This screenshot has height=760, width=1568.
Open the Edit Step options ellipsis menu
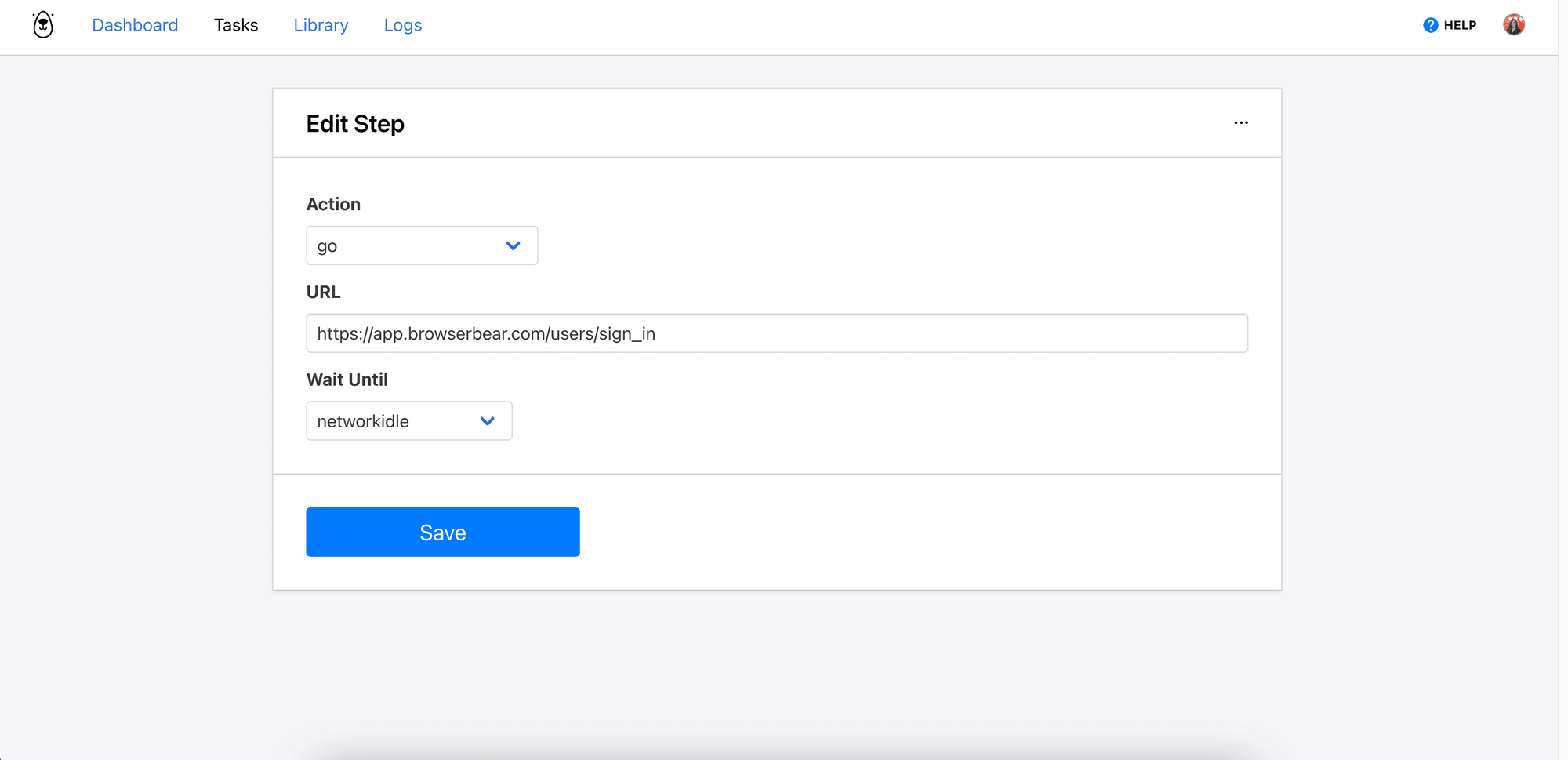pos(1241,122)
